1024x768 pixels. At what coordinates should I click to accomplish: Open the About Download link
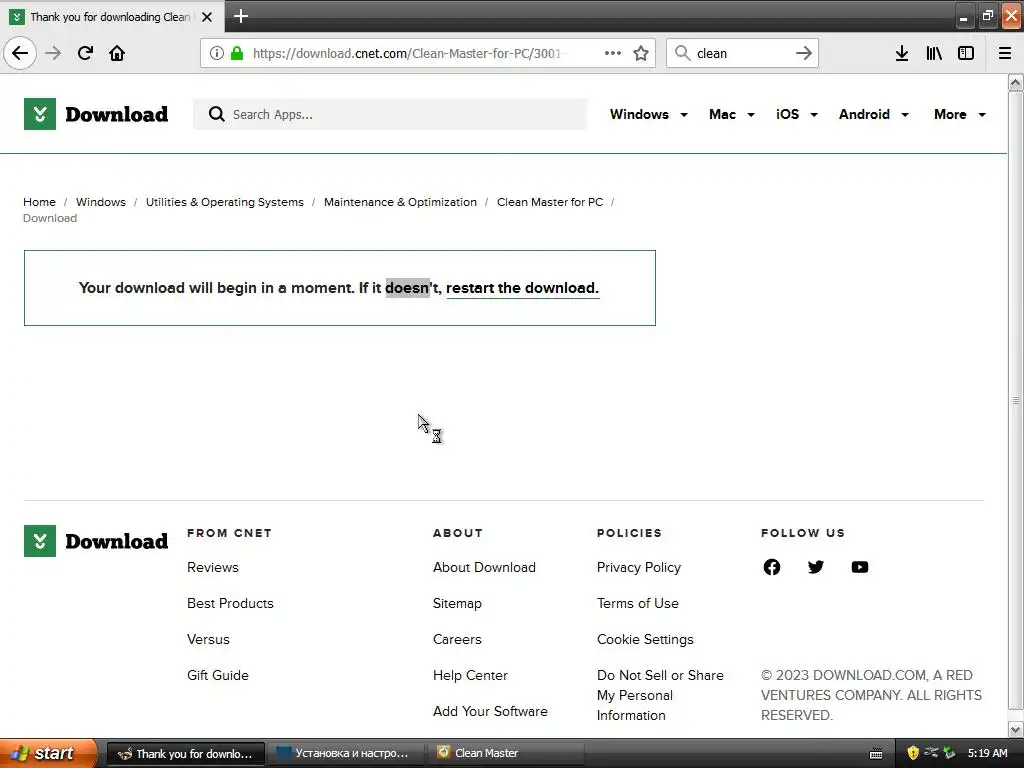click(484, 567)
